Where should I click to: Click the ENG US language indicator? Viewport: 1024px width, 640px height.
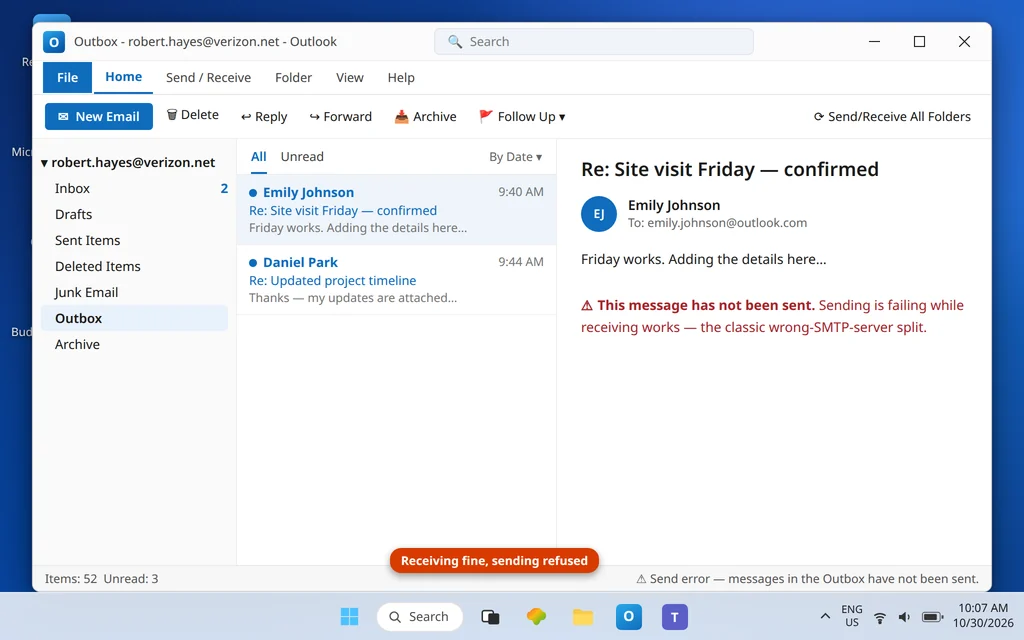852,616
